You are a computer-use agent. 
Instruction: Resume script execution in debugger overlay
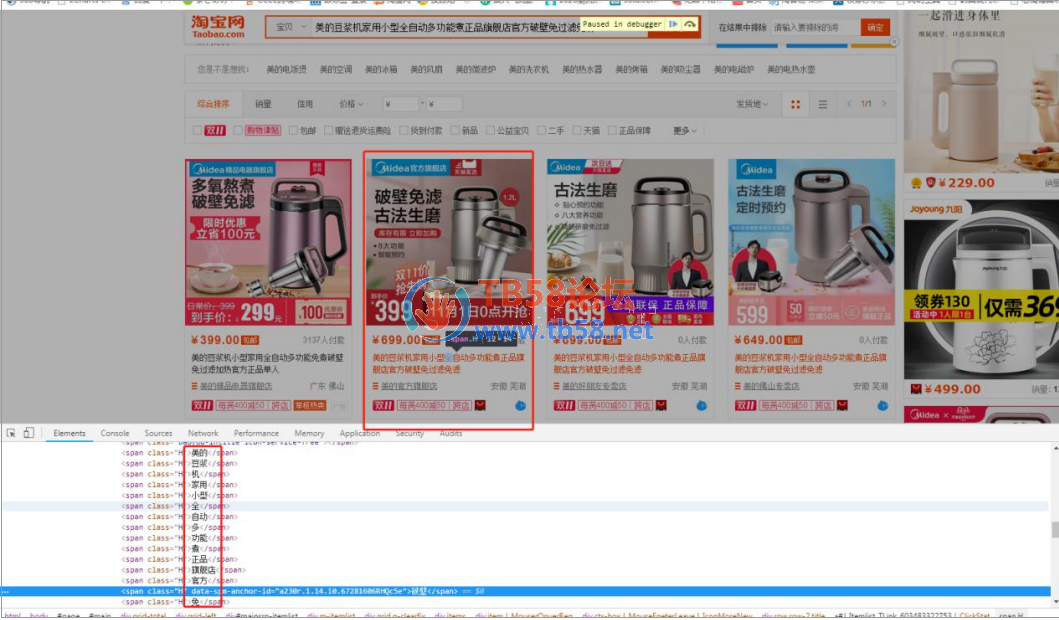673,24
